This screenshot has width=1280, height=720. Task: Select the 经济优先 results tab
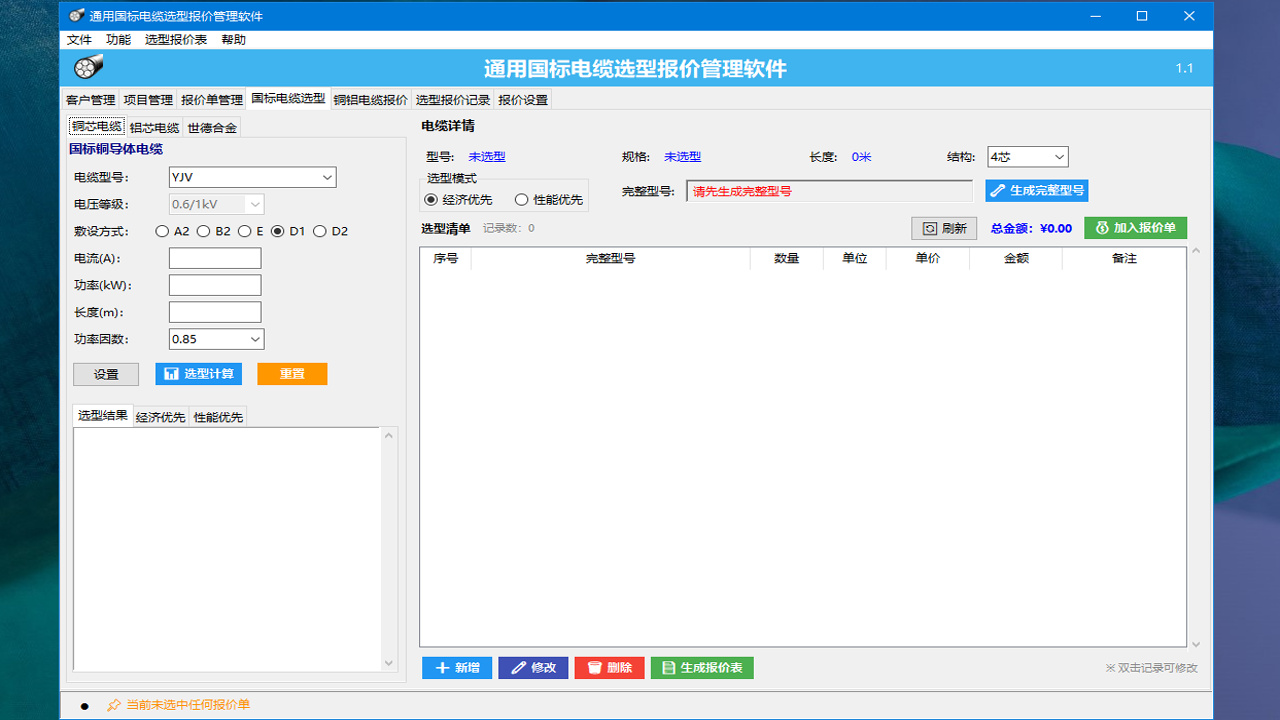160,417
